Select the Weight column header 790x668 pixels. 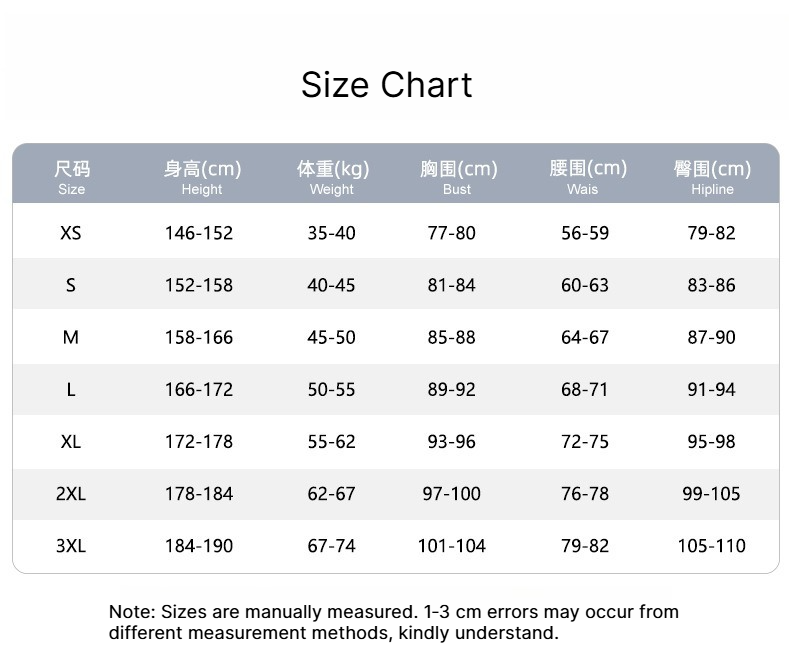[333, 177]
